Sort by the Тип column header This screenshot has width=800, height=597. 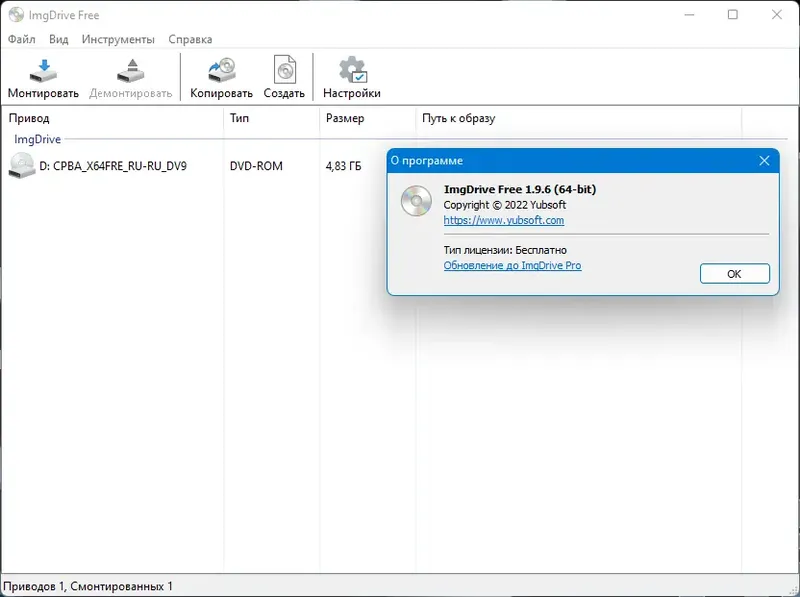tap(271, 118)
